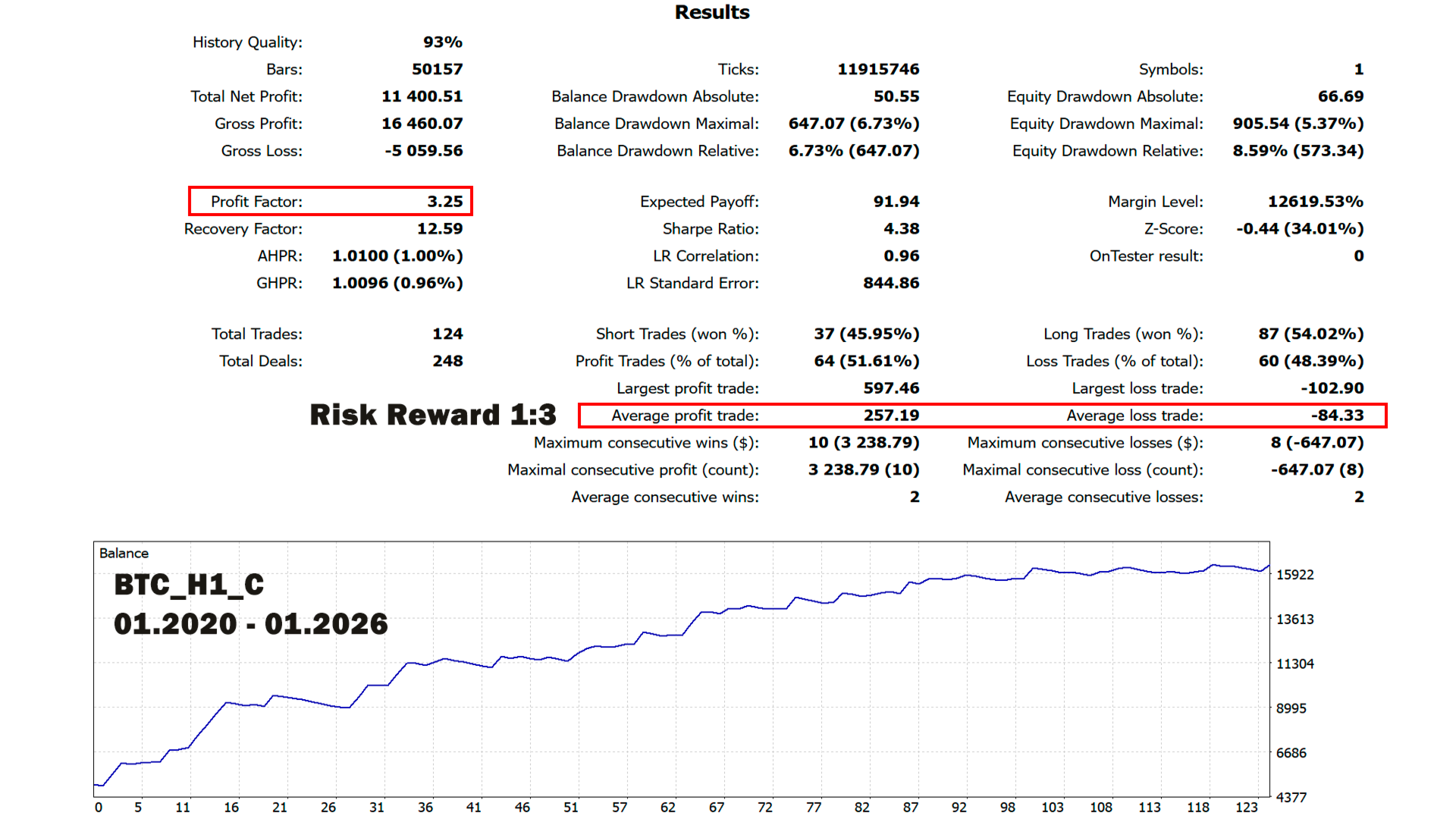Image resolution: width=1456 pixels, height=819 pixels.
Task: Click the x-axis label 62
Action: [667, 808]
